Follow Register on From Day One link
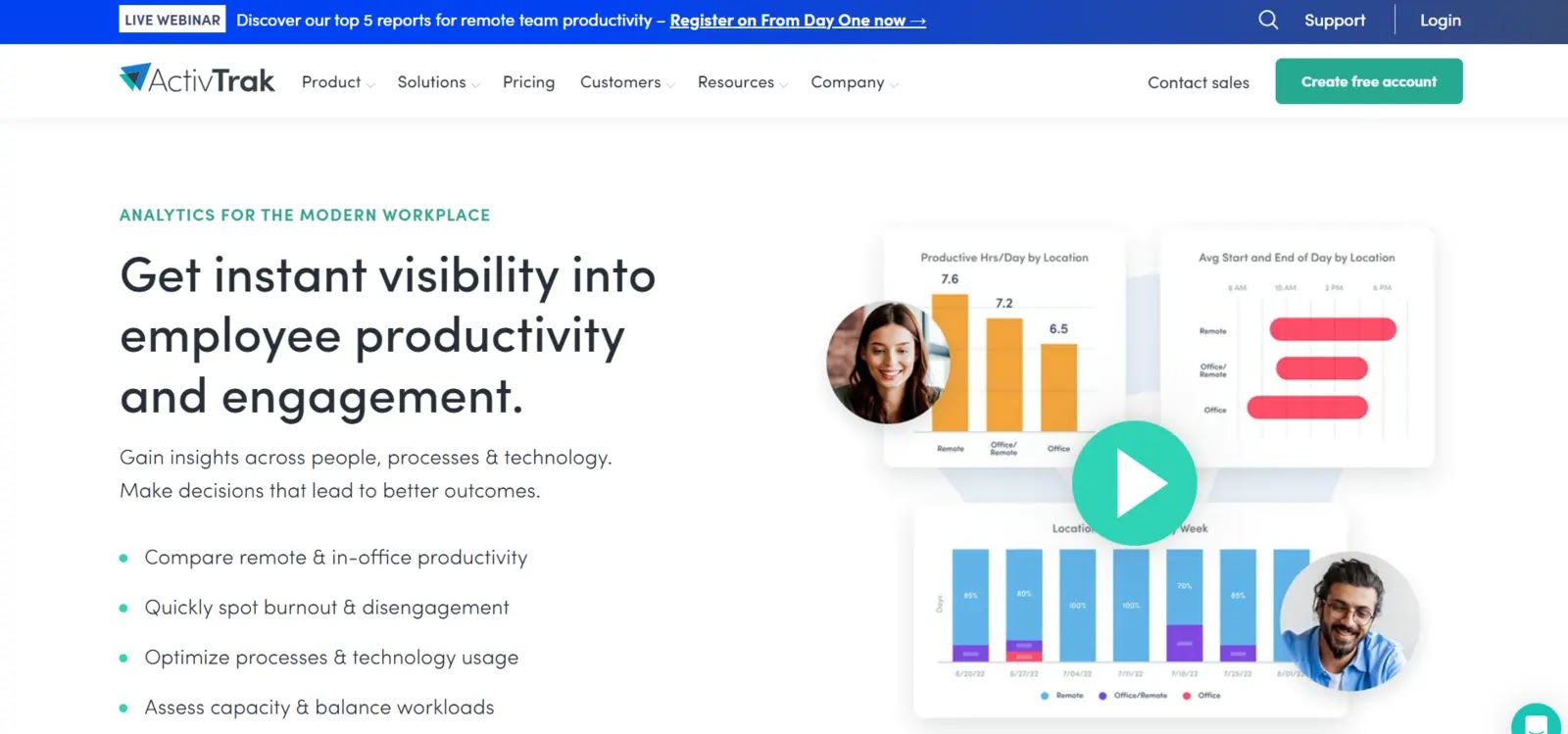The image size is (1568, 734). click(x=798, y=21)
